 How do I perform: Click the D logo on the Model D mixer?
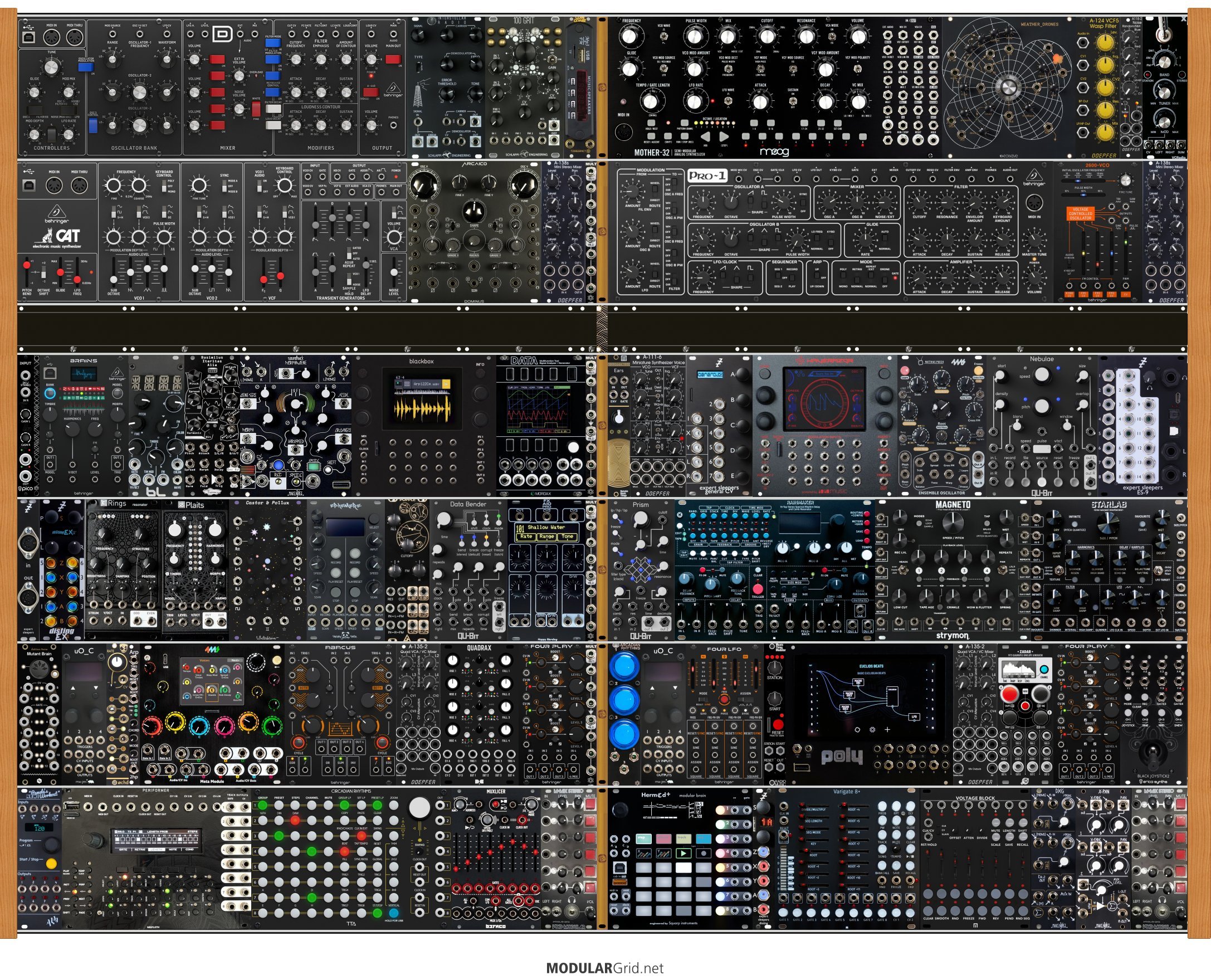pyautogui.click(x=223, y=35)
